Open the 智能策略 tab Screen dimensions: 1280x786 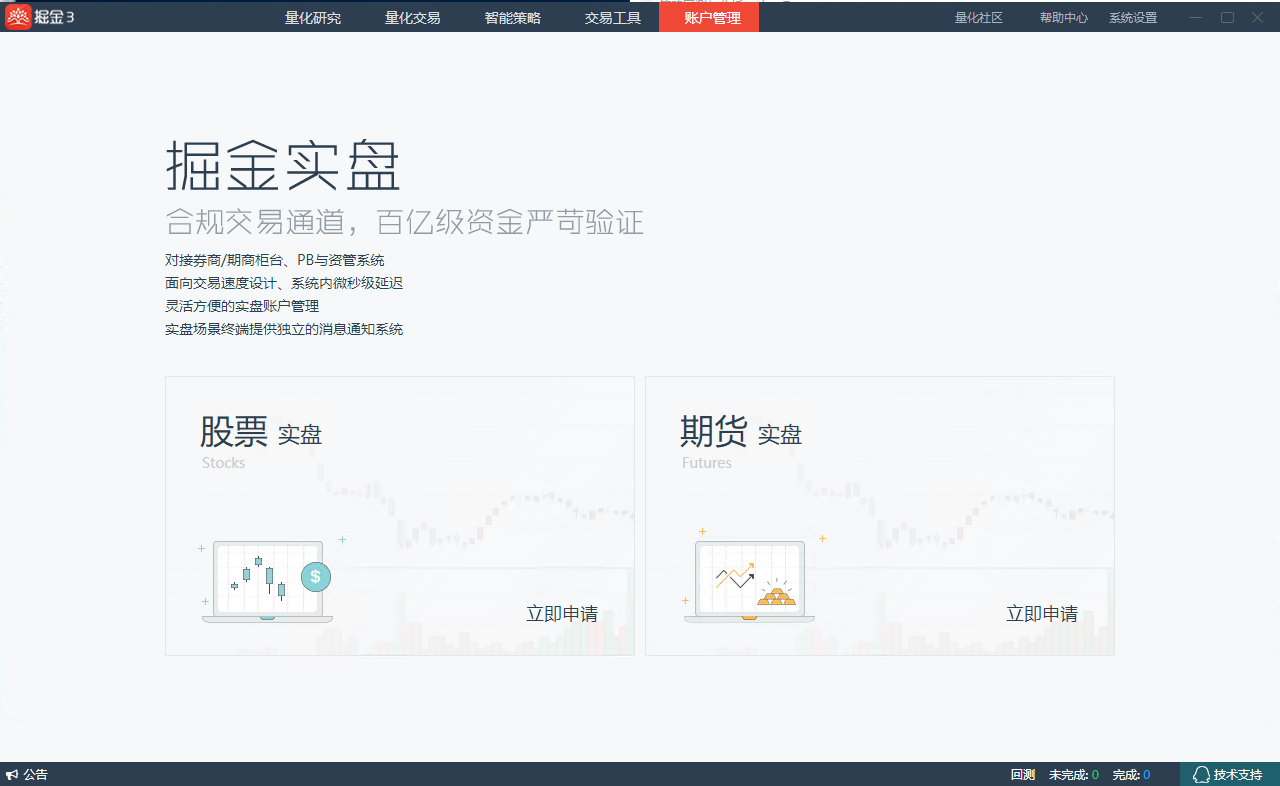513,18
